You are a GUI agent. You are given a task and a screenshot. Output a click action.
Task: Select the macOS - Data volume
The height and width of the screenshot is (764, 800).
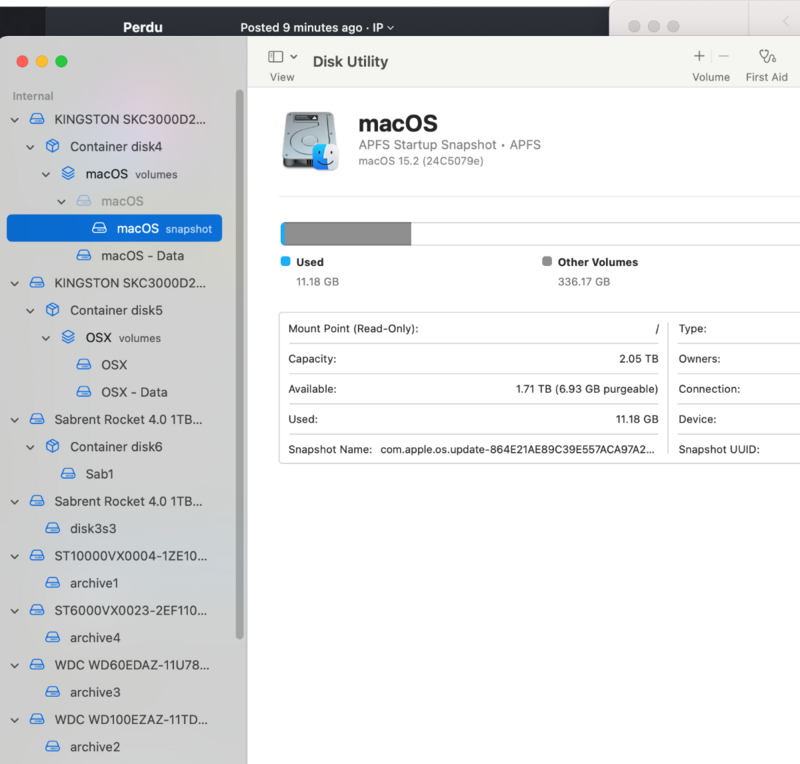coord(142,256)
